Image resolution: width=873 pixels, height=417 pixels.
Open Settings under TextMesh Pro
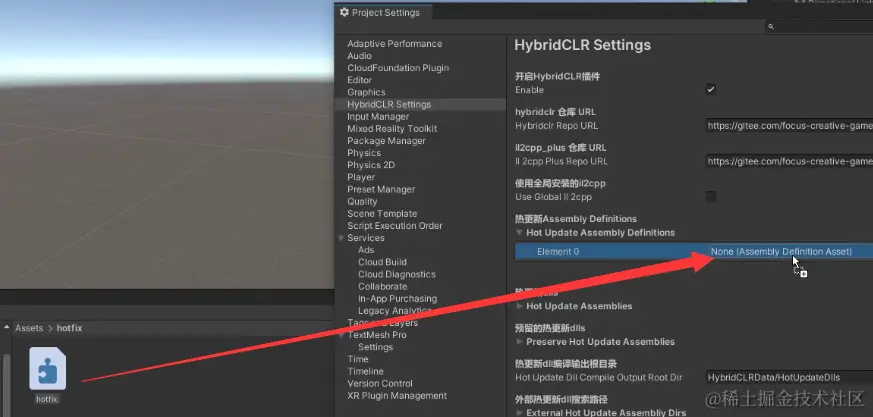[x=375, y=347]
